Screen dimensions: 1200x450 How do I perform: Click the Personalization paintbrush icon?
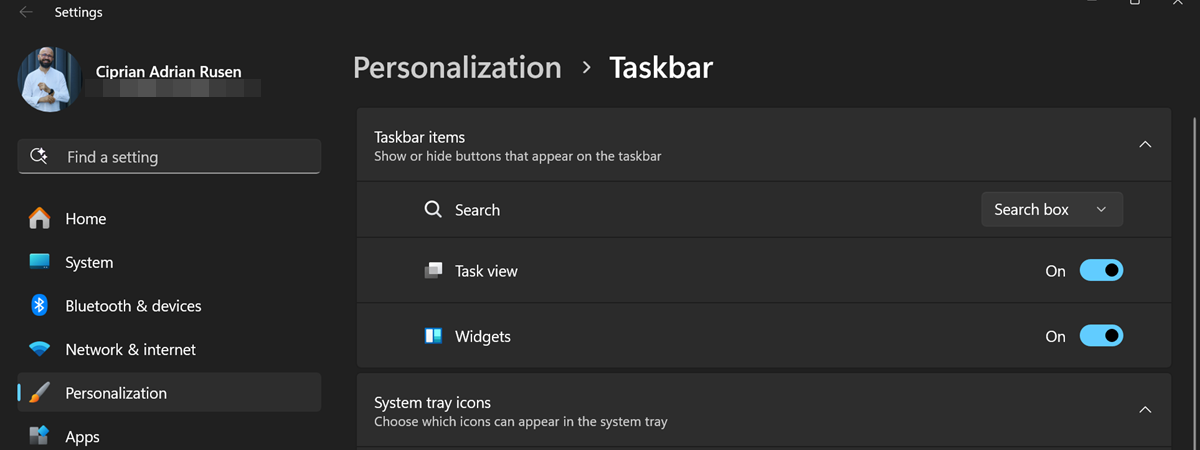(x=39, y=393)
